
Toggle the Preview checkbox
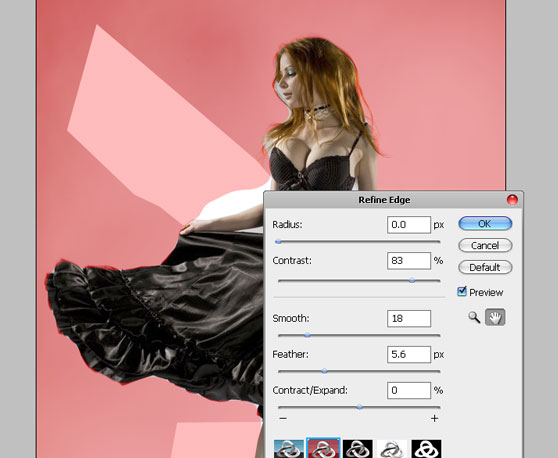462,291
